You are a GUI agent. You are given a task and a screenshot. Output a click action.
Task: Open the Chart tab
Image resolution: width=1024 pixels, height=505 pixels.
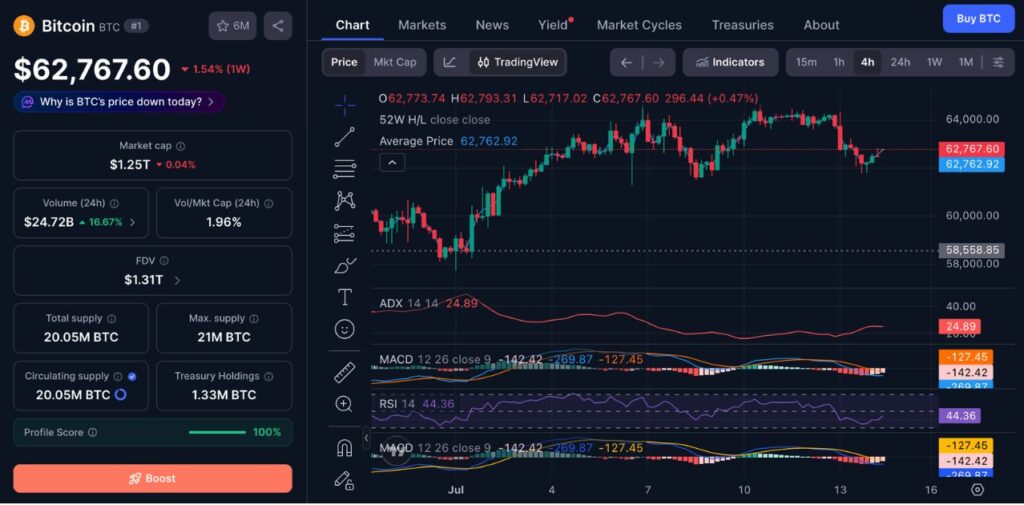click(x=353, y=25)
